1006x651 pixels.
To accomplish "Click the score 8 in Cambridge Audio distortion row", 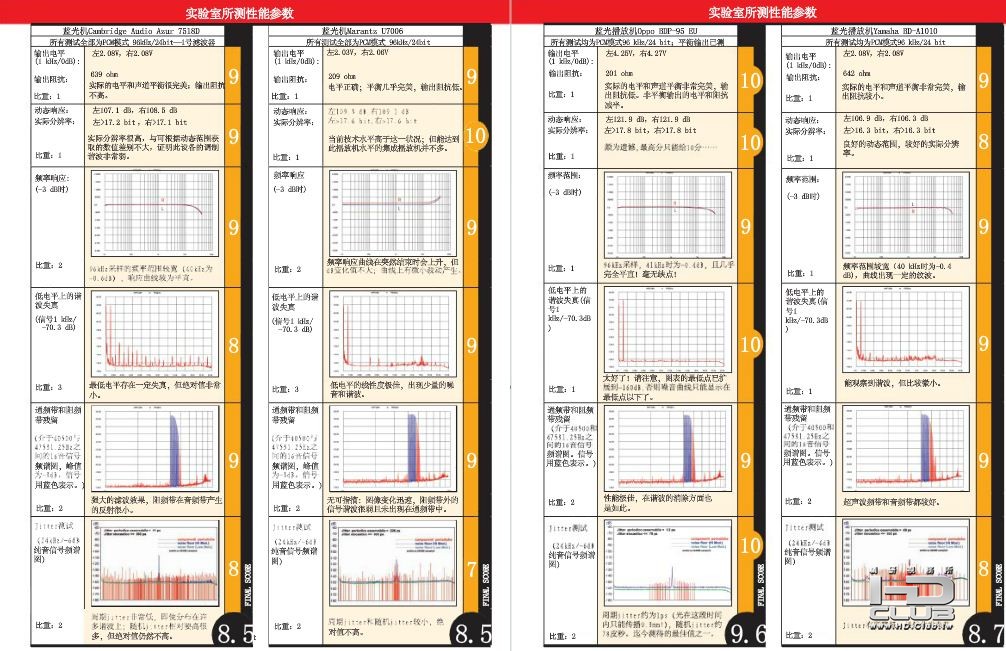I will 234,345.
